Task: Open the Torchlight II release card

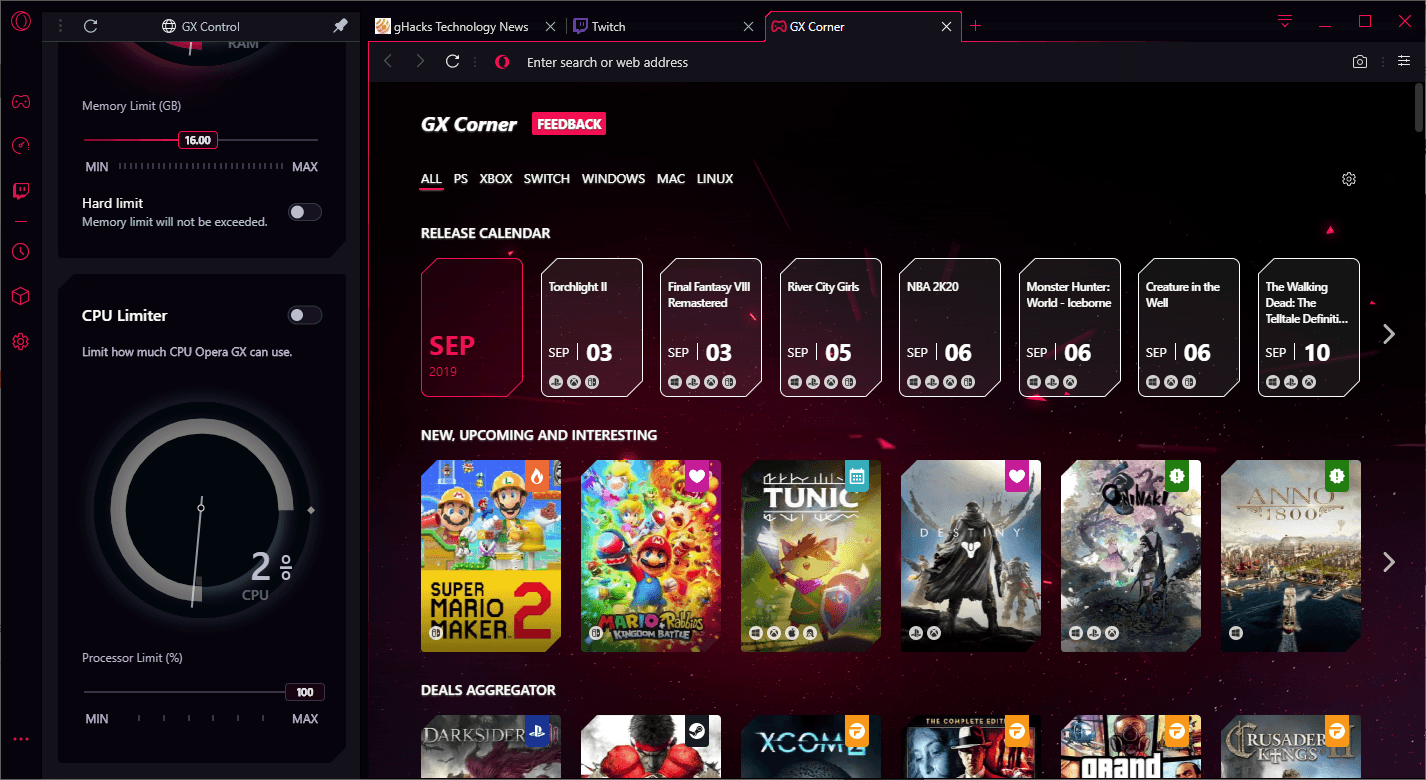Action: pos(591,327)
